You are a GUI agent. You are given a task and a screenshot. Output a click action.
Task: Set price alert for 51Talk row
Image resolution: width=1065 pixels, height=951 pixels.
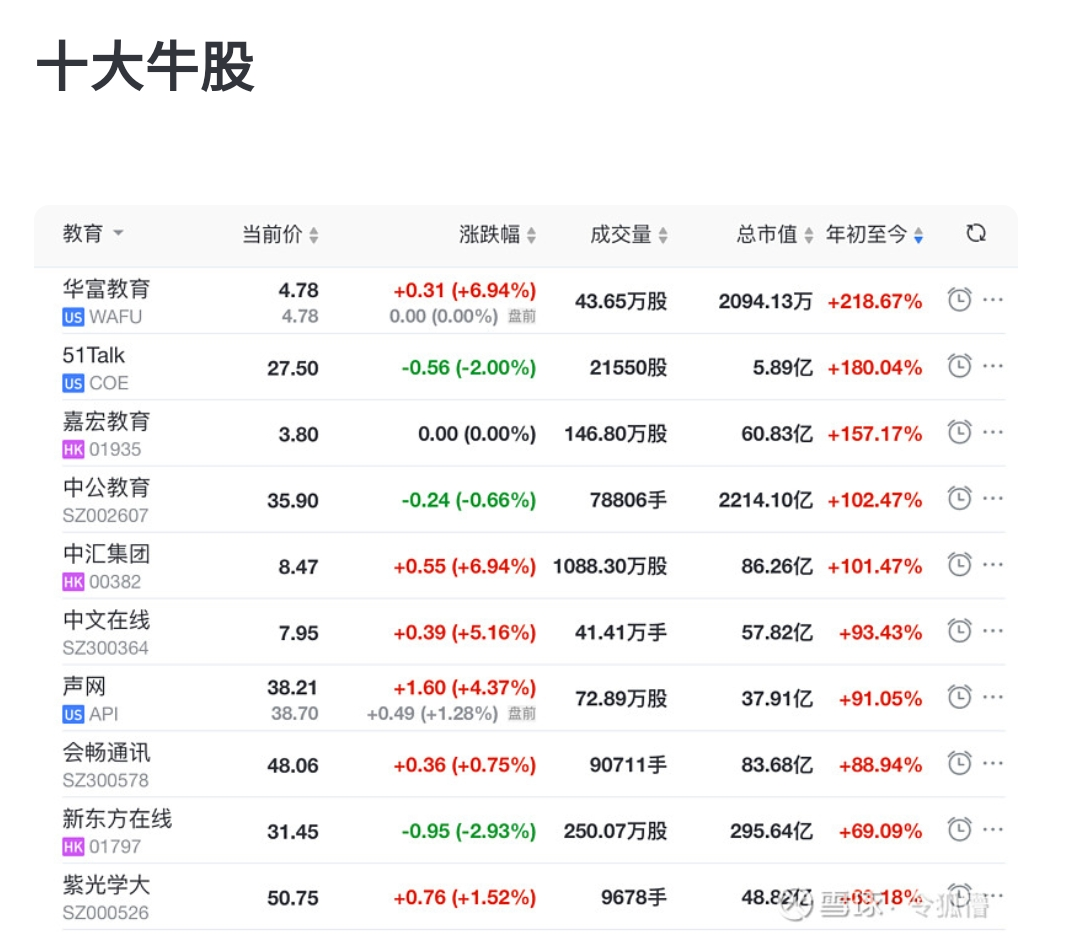click(959, 366)
